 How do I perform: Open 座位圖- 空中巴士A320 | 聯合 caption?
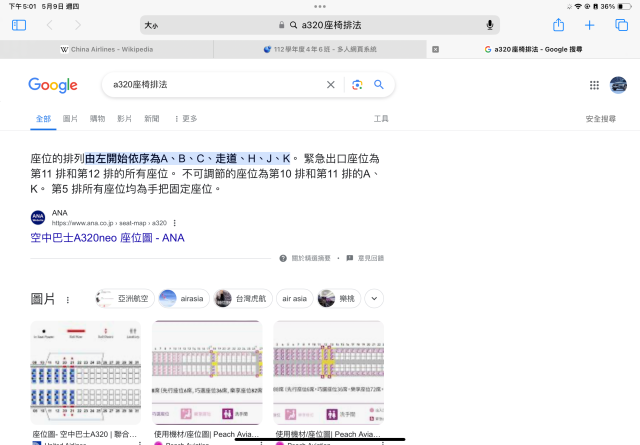point(84,434)
